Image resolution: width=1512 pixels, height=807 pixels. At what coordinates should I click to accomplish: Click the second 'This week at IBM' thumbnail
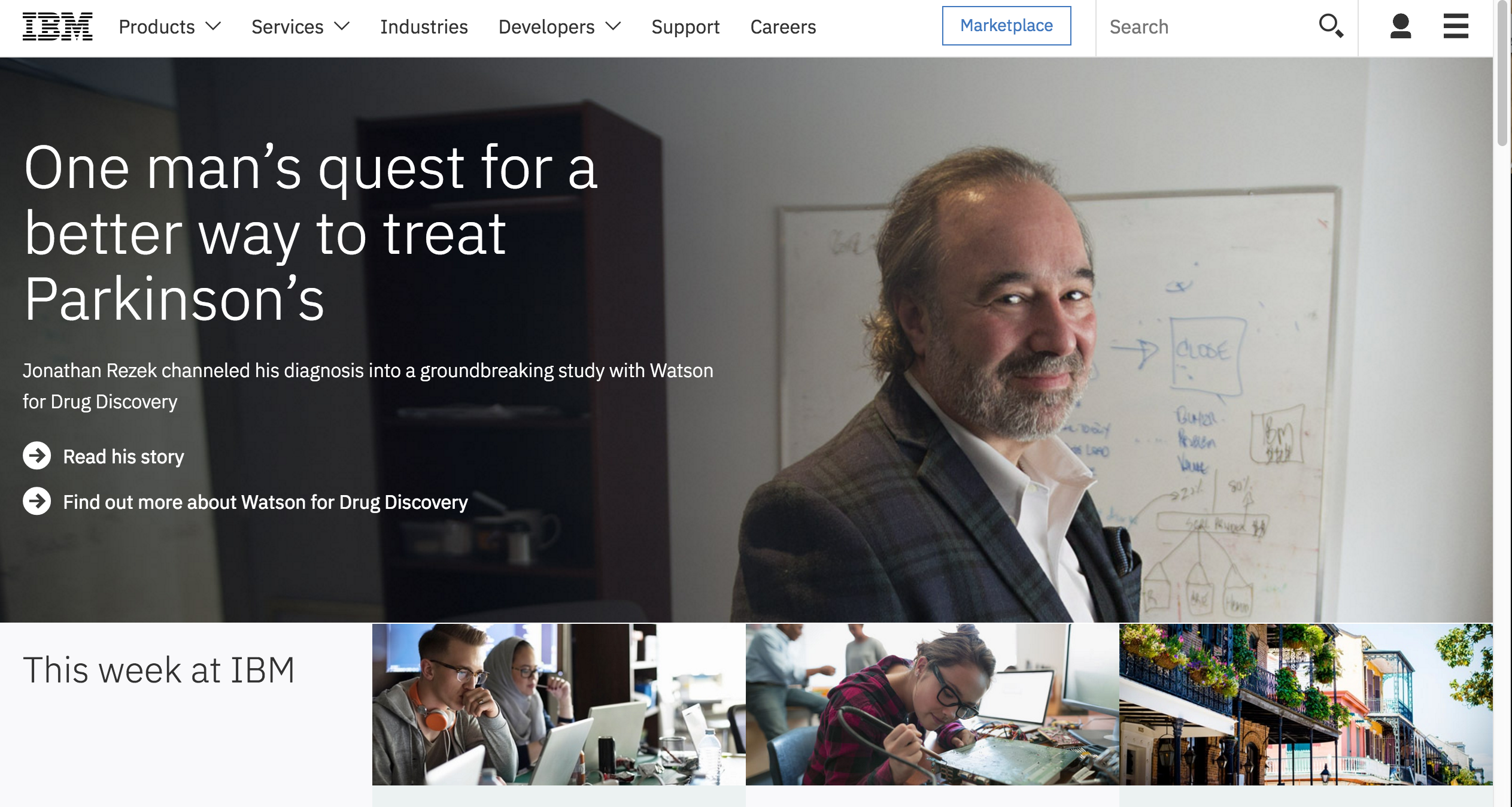[x=930, y=703]
